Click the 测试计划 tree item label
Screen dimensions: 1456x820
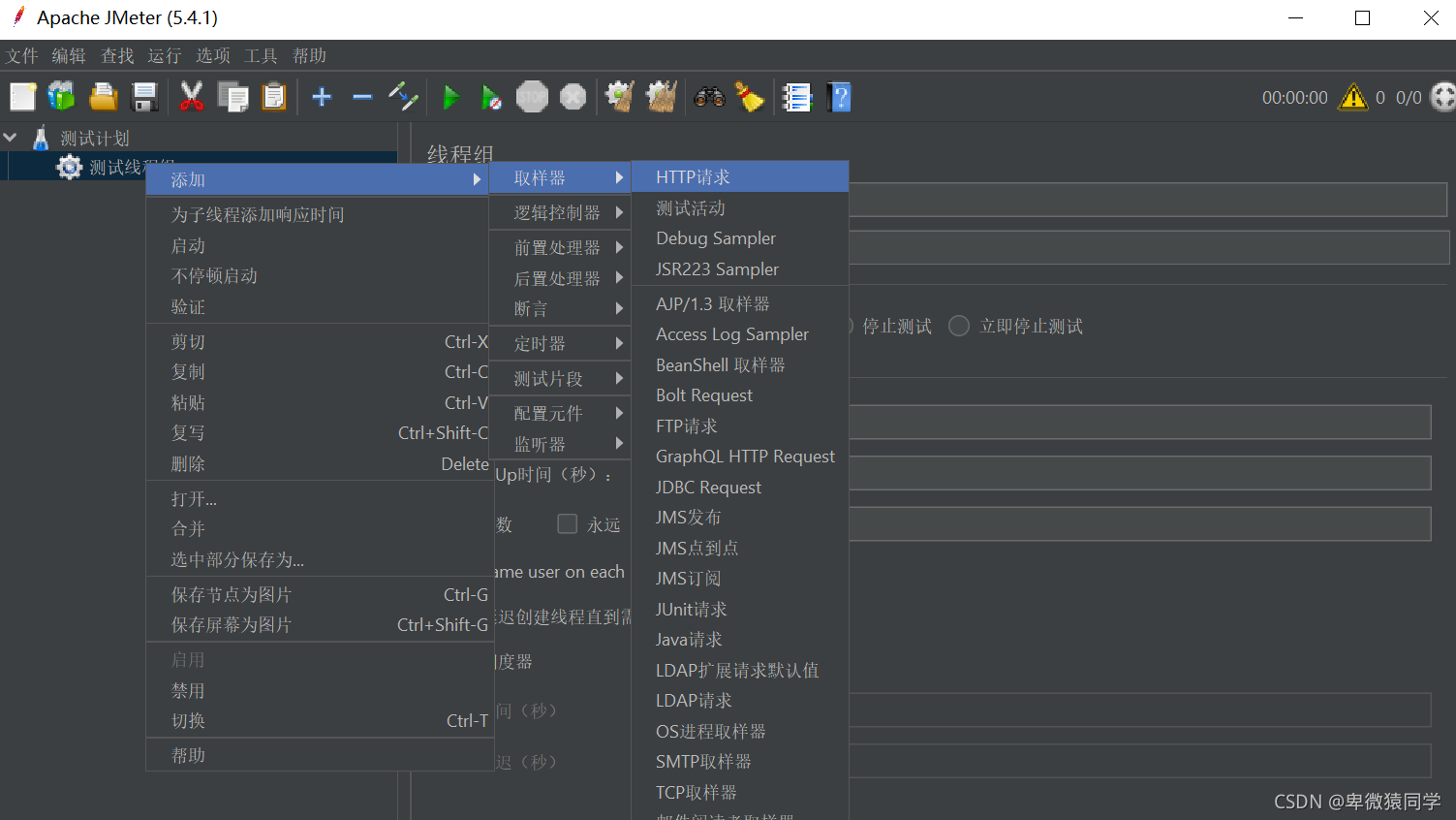(95, 138)
